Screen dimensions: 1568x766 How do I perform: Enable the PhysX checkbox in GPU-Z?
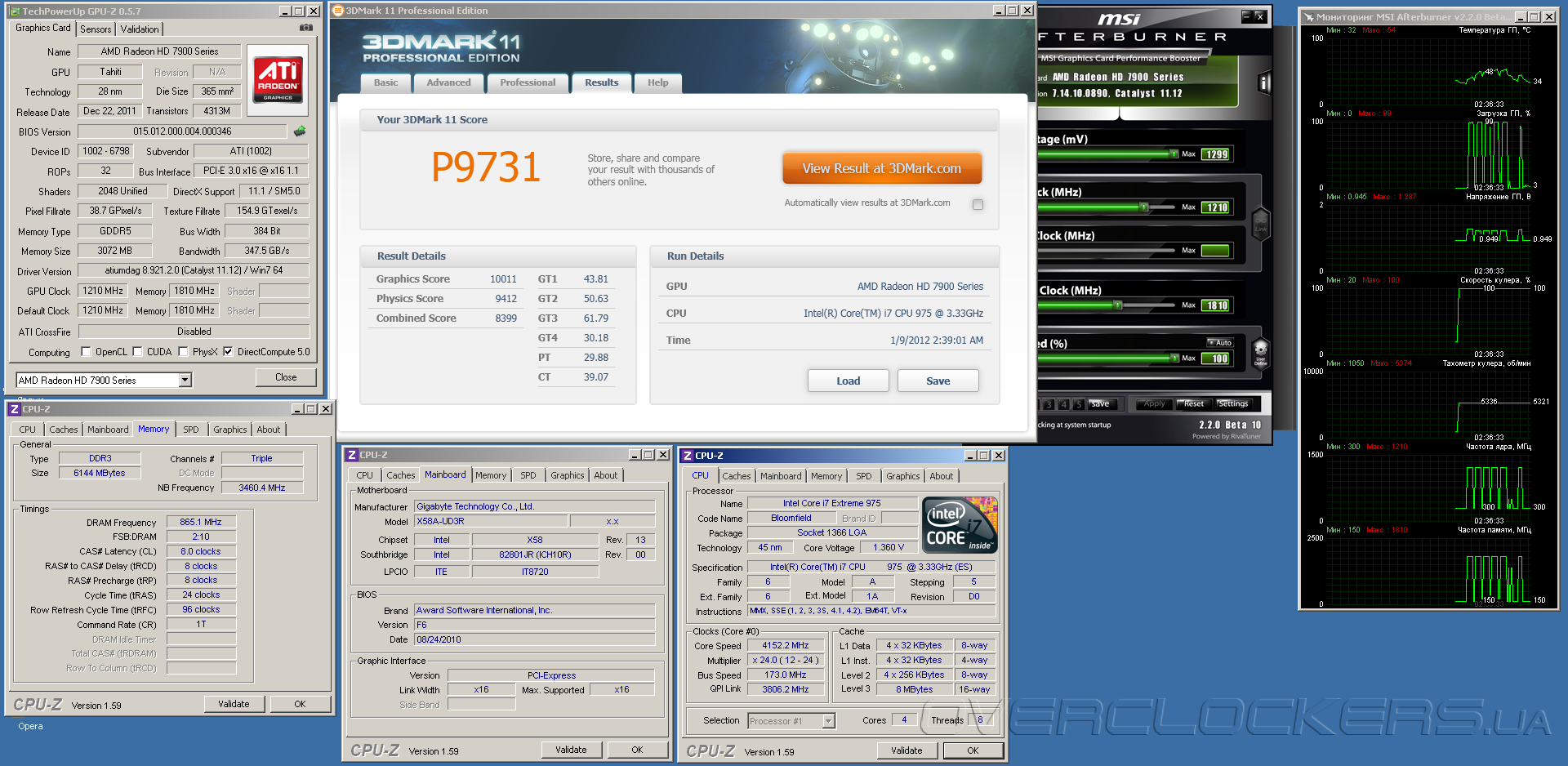pyautogui.click(x=183, y=352)
